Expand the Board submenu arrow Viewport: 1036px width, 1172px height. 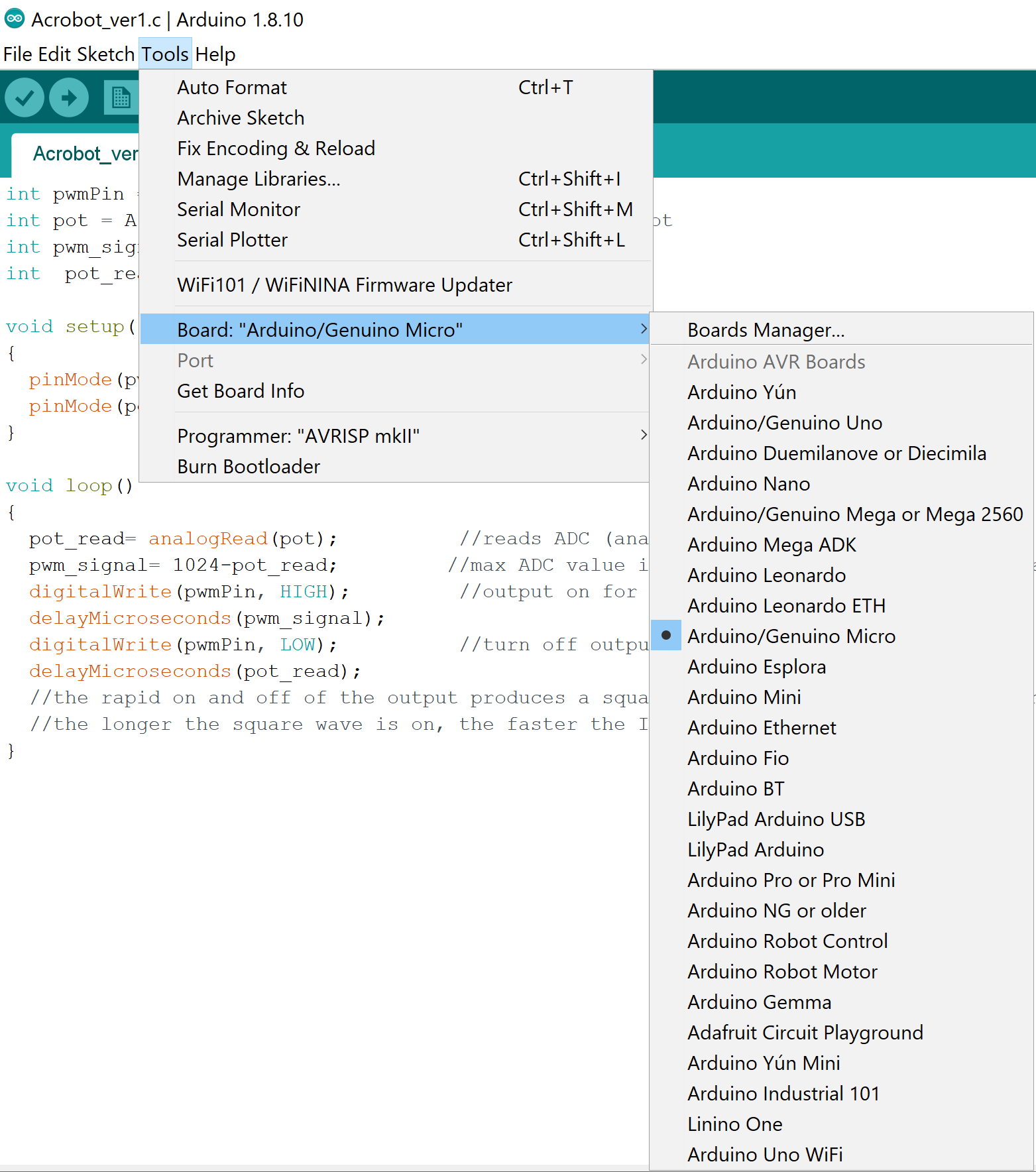click(644, 329)
